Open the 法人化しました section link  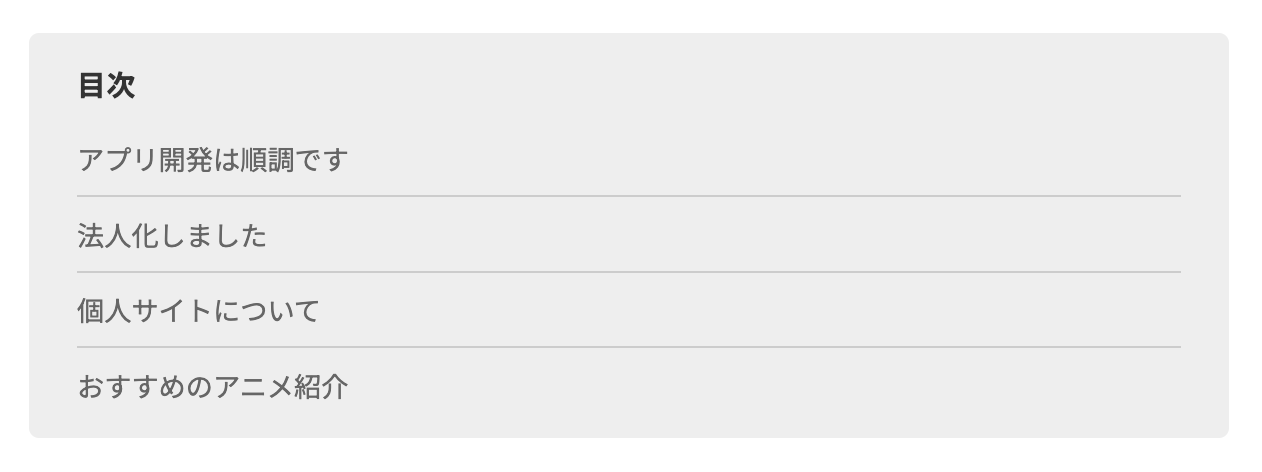click(172, 236)
